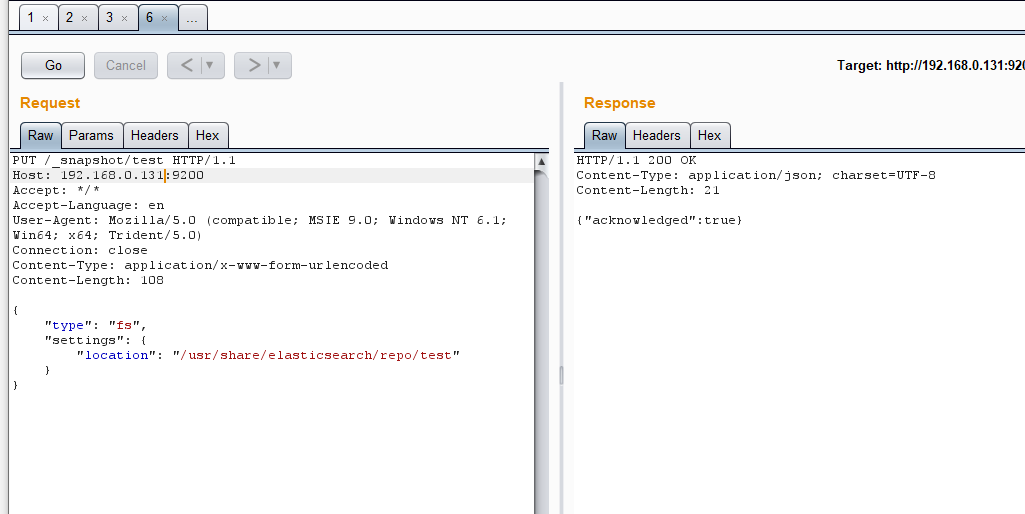Click the "location" repo path value

pos(316,356)
